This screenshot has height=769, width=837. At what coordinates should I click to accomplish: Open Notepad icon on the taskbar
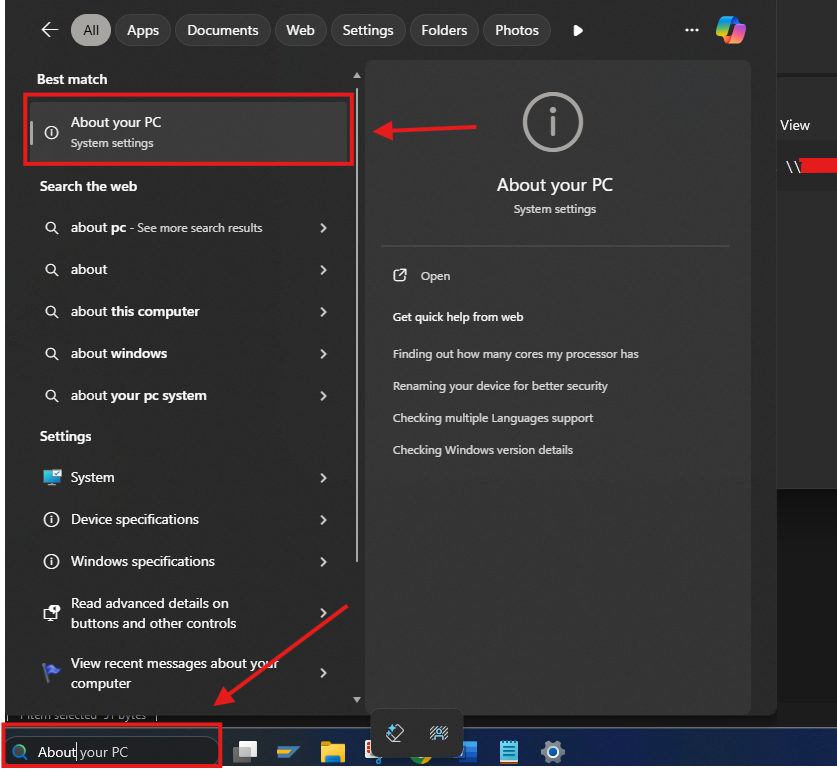pyautogui.click(x=509, y=751)
